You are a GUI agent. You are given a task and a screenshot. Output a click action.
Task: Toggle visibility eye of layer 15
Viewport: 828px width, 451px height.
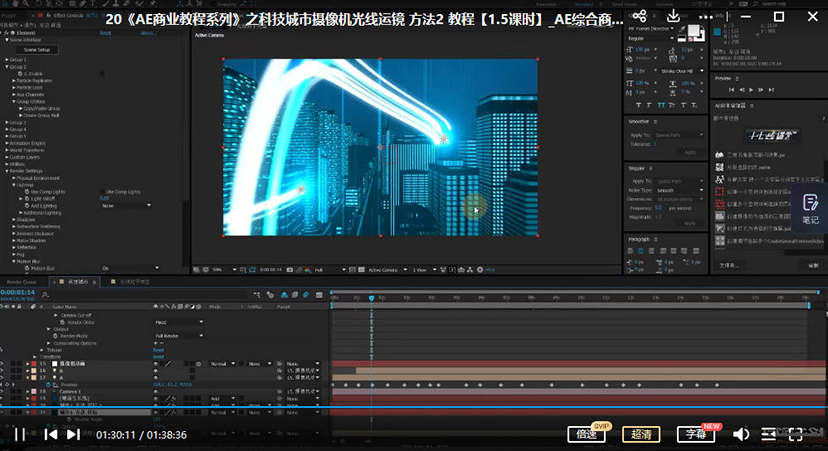tap(5, 363)
